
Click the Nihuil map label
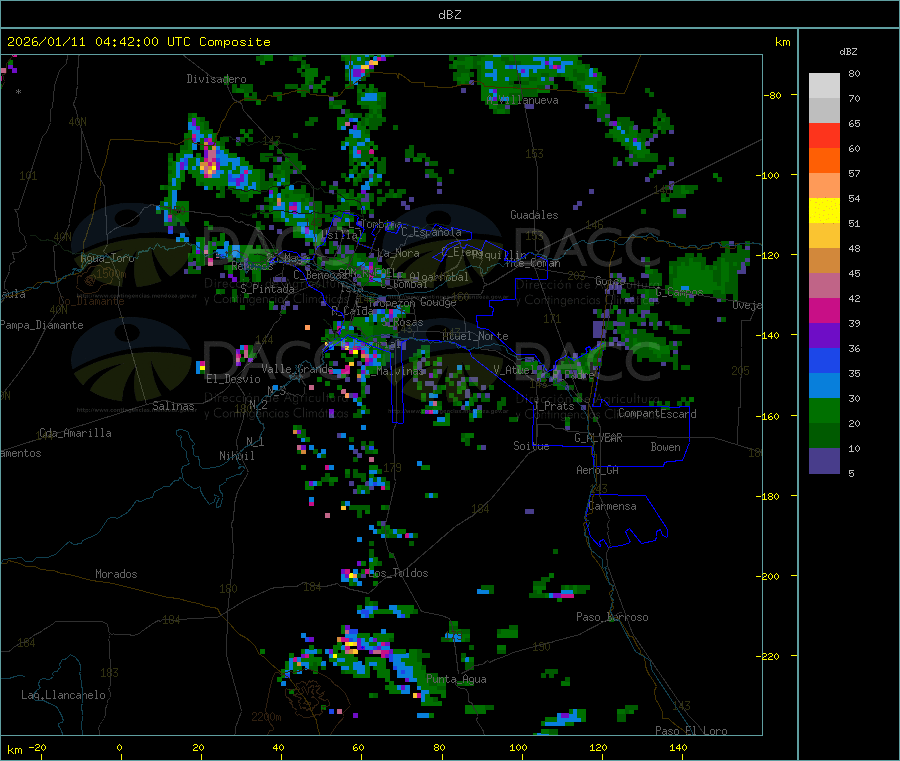click(x=236, y=456)
